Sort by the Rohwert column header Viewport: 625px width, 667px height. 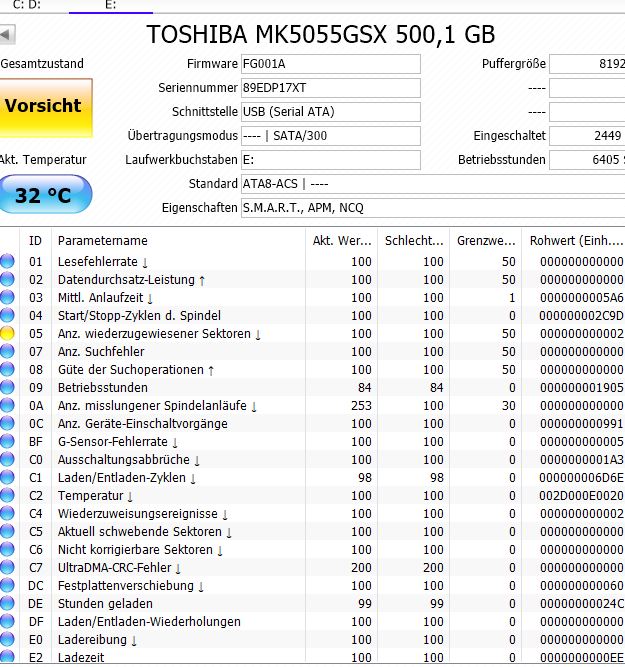pyautogui.click(x=575, y=241)
